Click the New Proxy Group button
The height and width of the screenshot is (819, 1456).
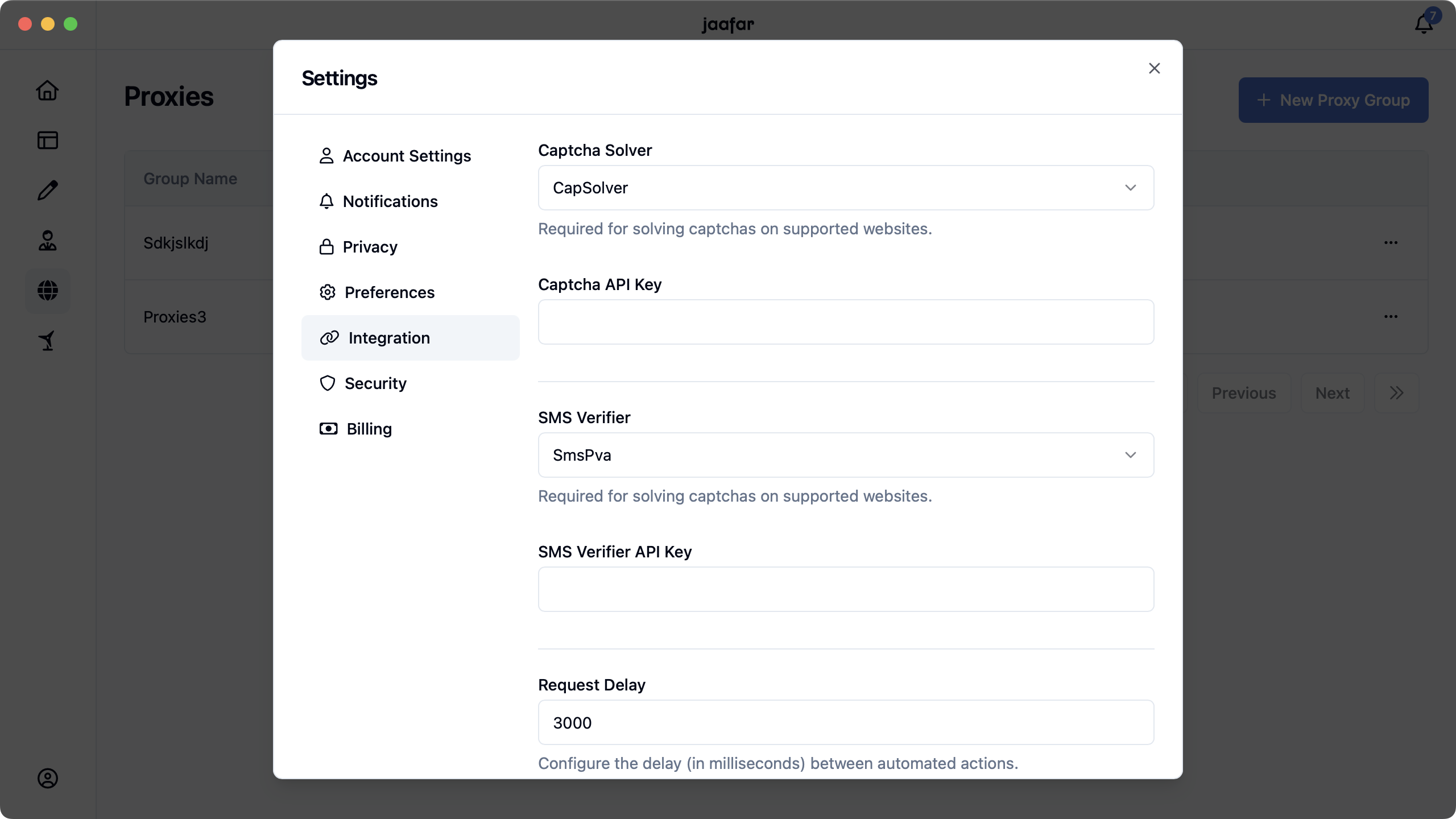pyautogui.click(x=1333, y=100)
